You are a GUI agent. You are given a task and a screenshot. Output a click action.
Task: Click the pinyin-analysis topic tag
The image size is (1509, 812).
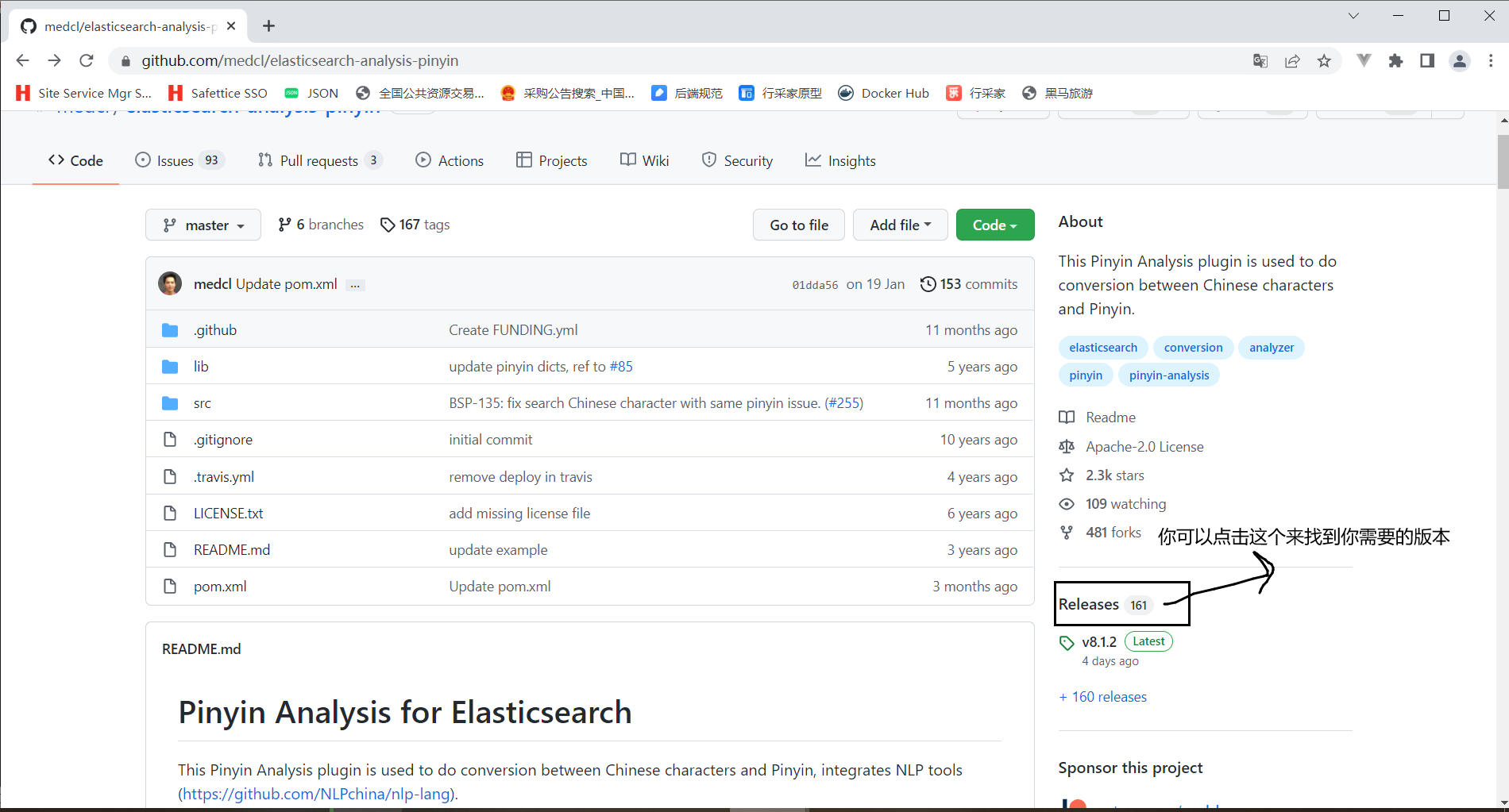point(1169,375)
